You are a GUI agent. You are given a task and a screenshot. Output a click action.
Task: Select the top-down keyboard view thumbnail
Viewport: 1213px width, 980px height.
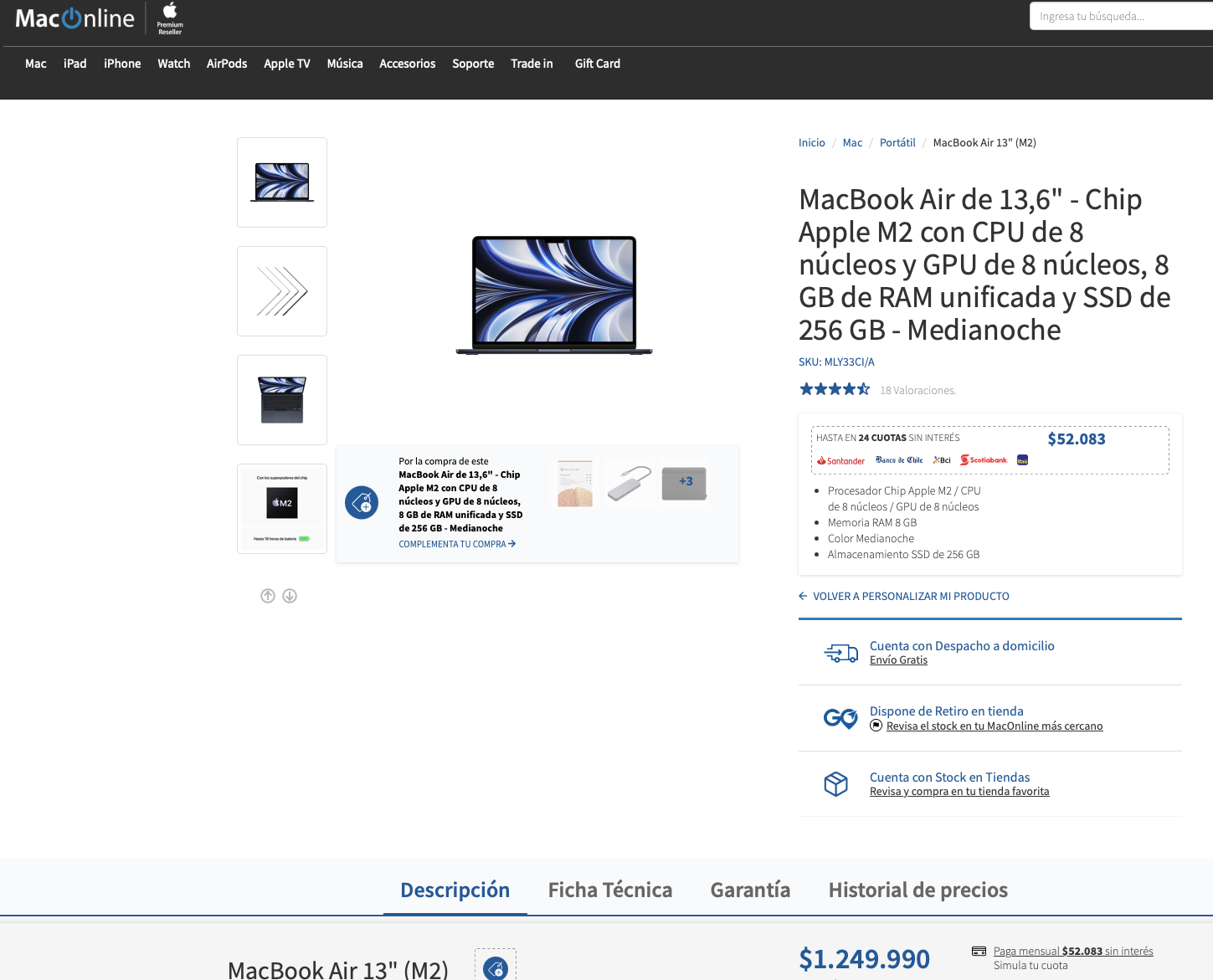pos(282,400)
